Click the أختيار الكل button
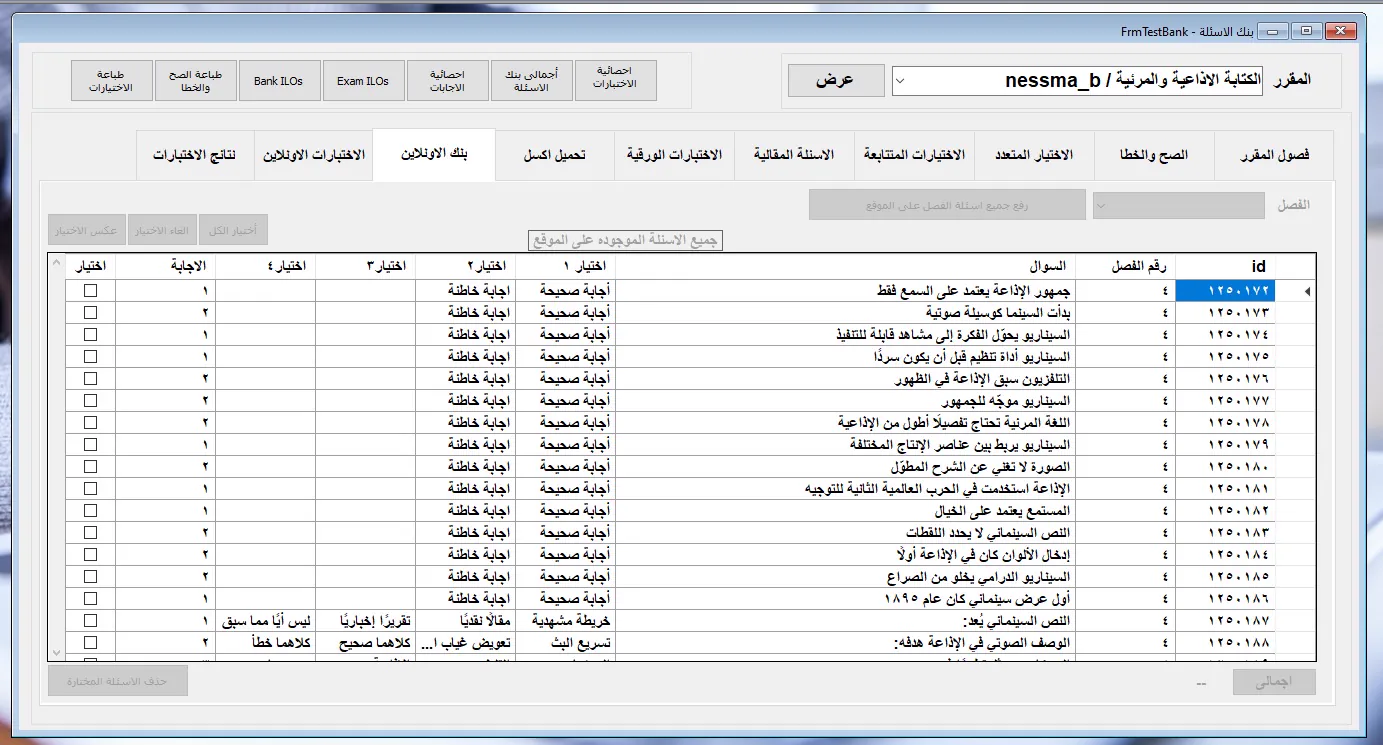Image resolution: width=1383 pixels, height=745 pixels. point(233,230)
